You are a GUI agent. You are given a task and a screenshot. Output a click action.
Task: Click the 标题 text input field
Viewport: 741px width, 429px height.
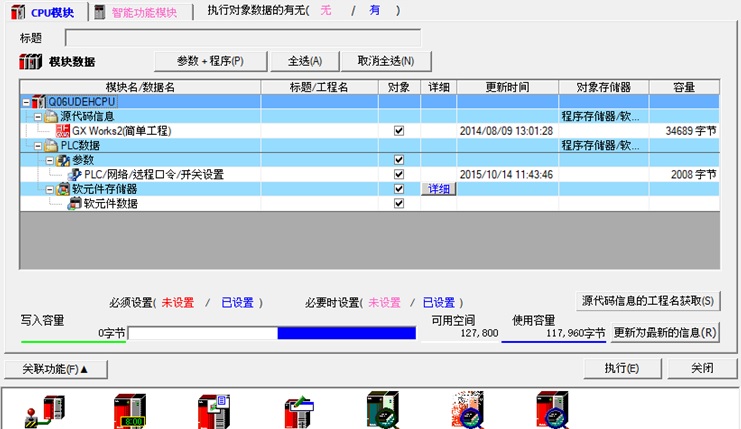click(x=242, y=38)
